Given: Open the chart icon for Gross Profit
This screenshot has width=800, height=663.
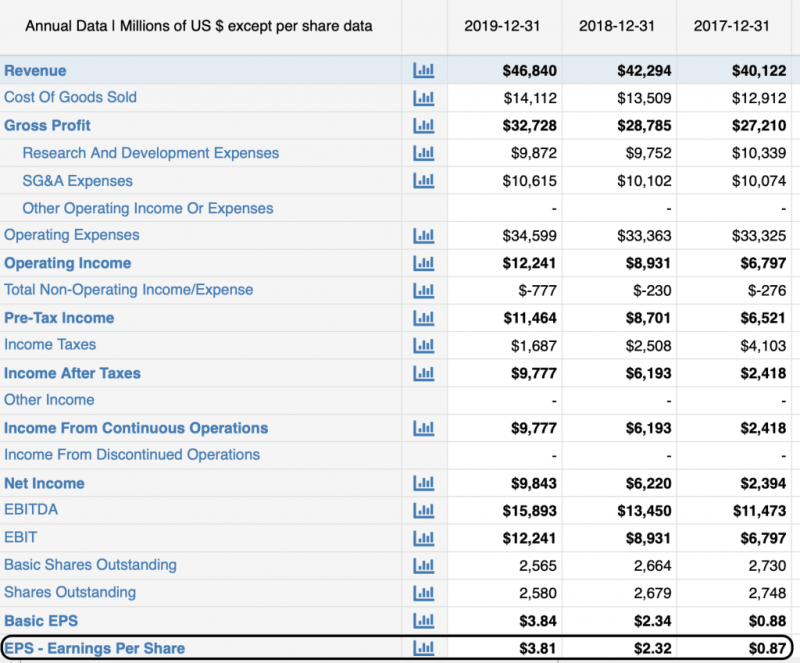Looking at the screenshot, I should point(424,126).
